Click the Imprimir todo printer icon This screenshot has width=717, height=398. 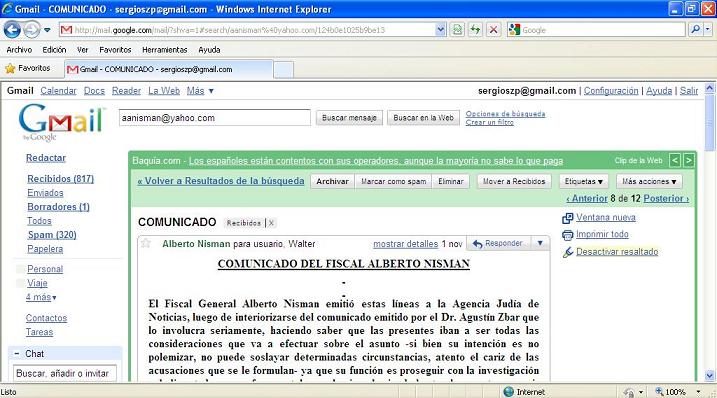point(567,235)
